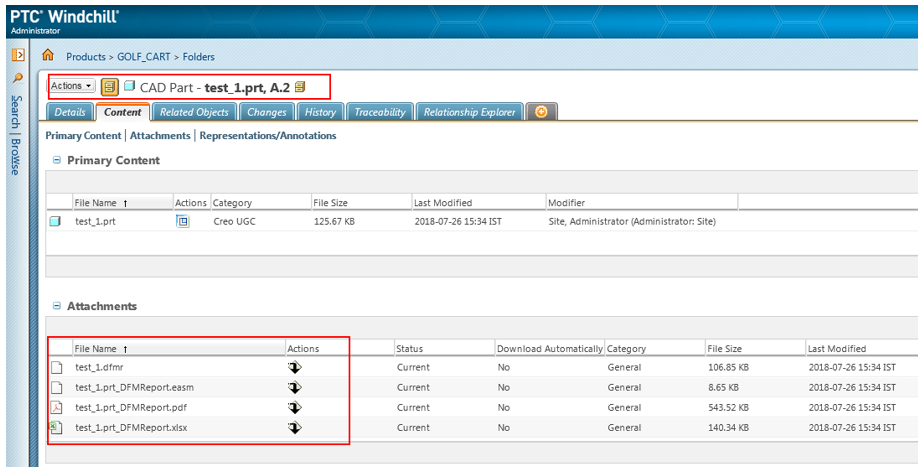The height and width of the screenshot is (467, 918).
Task: Click the 543.52 KB file size cell
Action: click(x=728, y=407)
